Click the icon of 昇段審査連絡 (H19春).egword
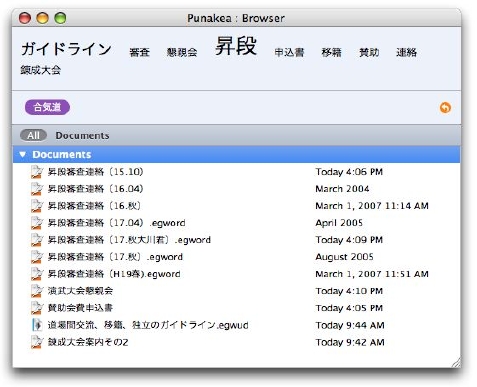This screenshot has width=477, height=387. (37, 274)
